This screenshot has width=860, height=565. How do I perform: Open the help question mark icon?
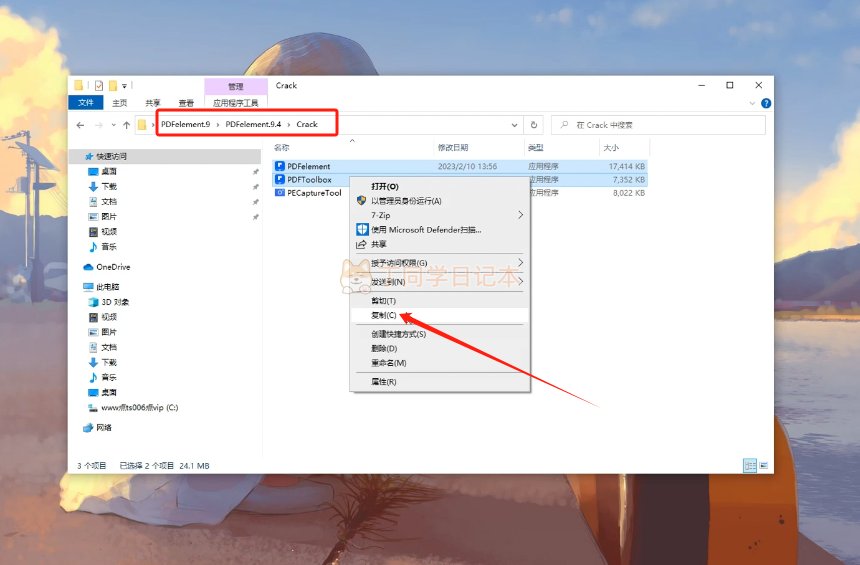point(766,103)
